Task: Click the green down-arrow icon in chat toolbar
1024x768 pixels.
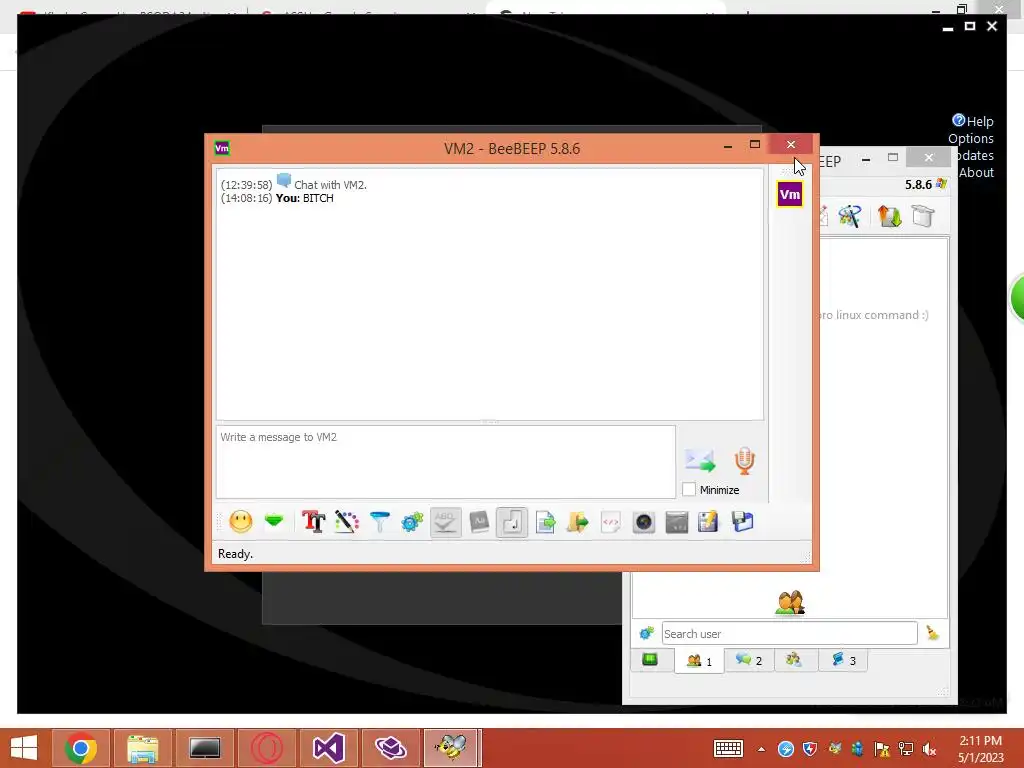Action: click(274, 521)
